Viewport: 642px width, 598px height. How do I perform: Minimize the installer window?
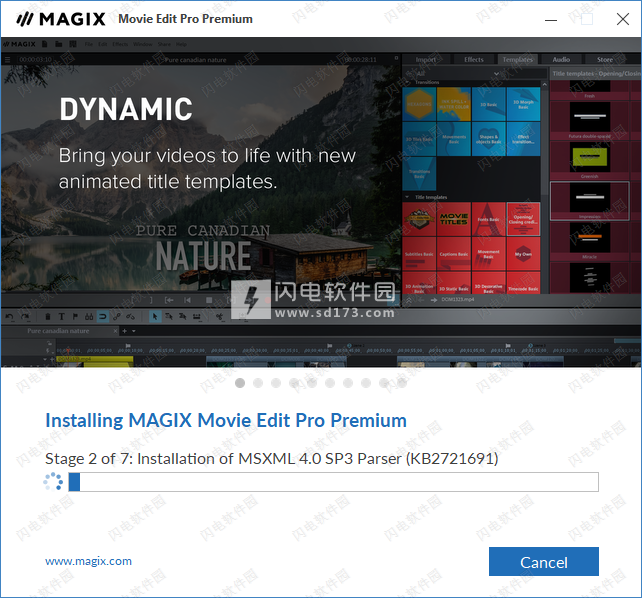551,19
